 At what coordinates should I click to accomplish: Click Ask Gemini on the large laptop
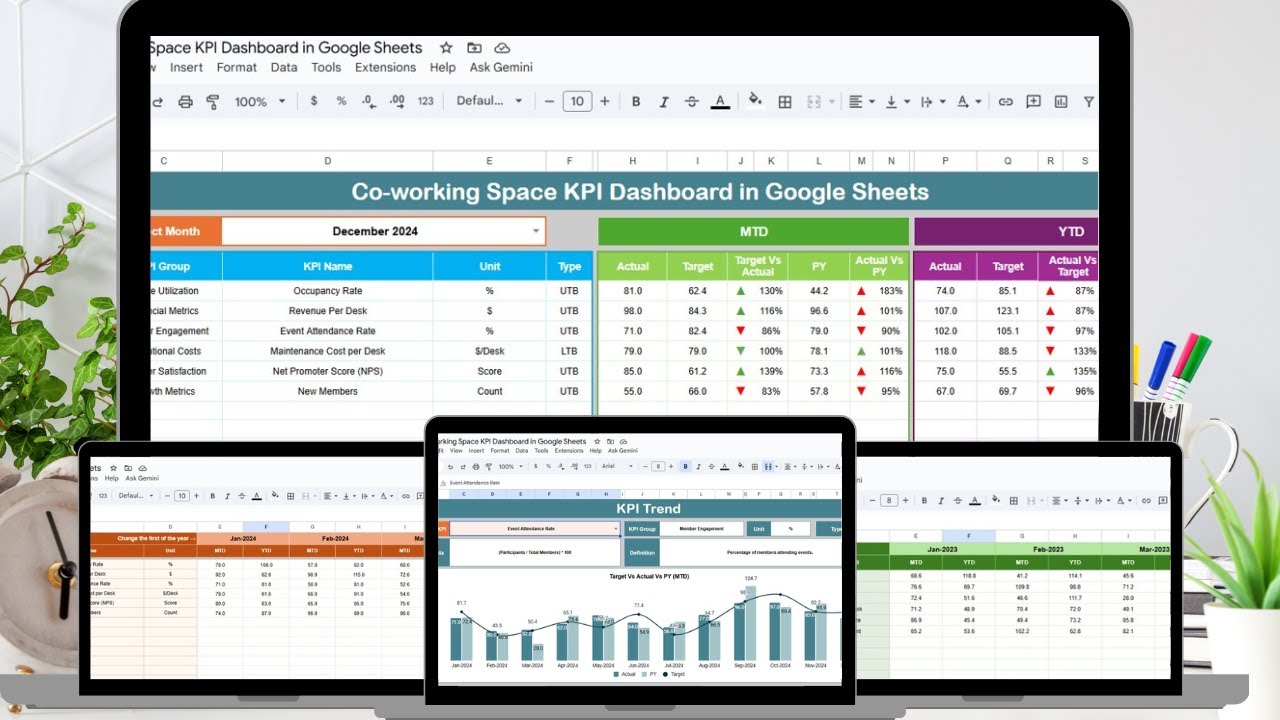[x=501, y=67]
